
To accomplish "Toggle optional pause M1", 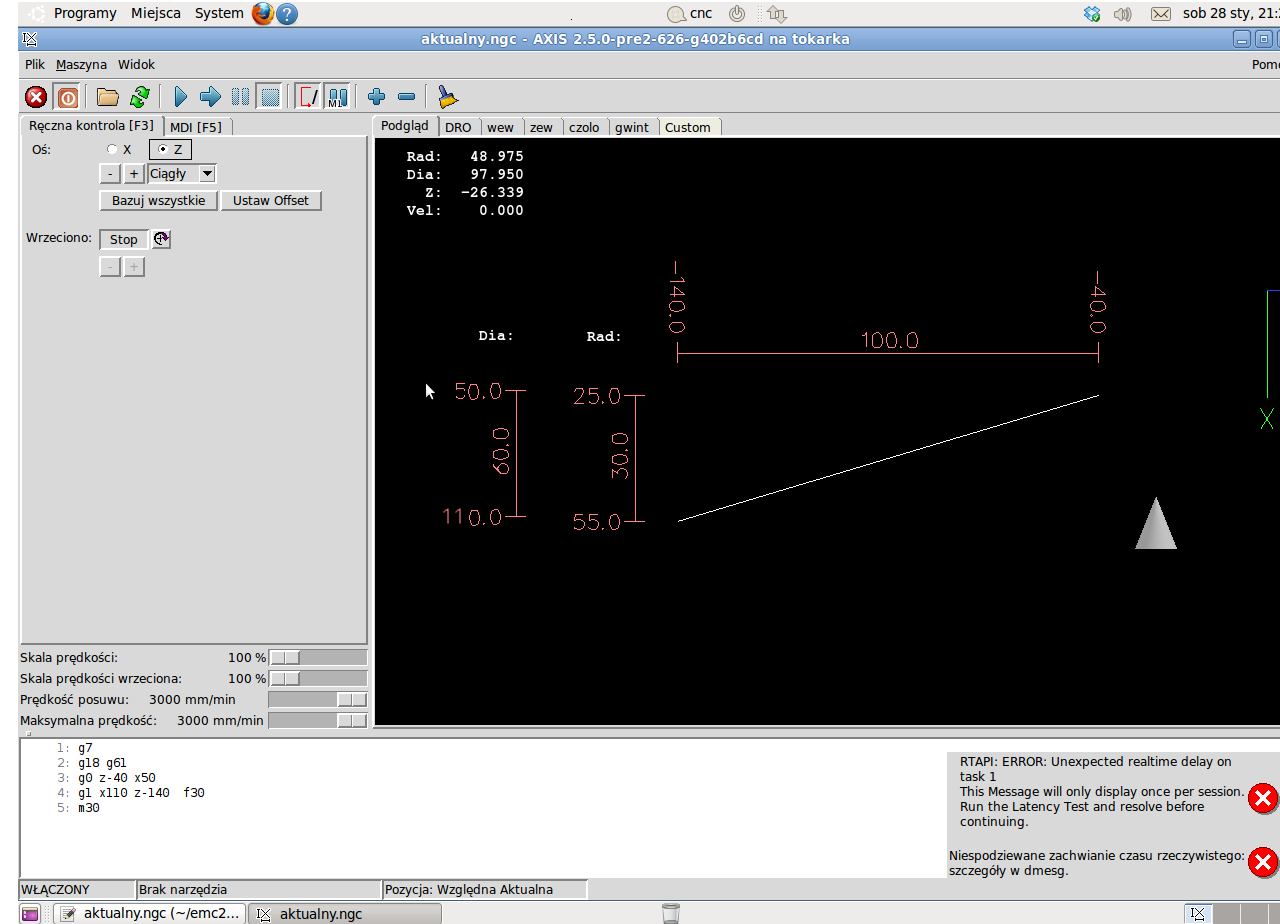I will point(338,97).
